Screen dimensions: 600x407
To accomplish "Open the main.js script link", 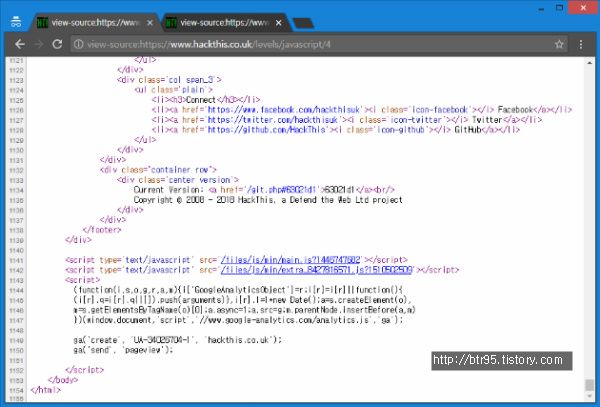I will 290,260.
